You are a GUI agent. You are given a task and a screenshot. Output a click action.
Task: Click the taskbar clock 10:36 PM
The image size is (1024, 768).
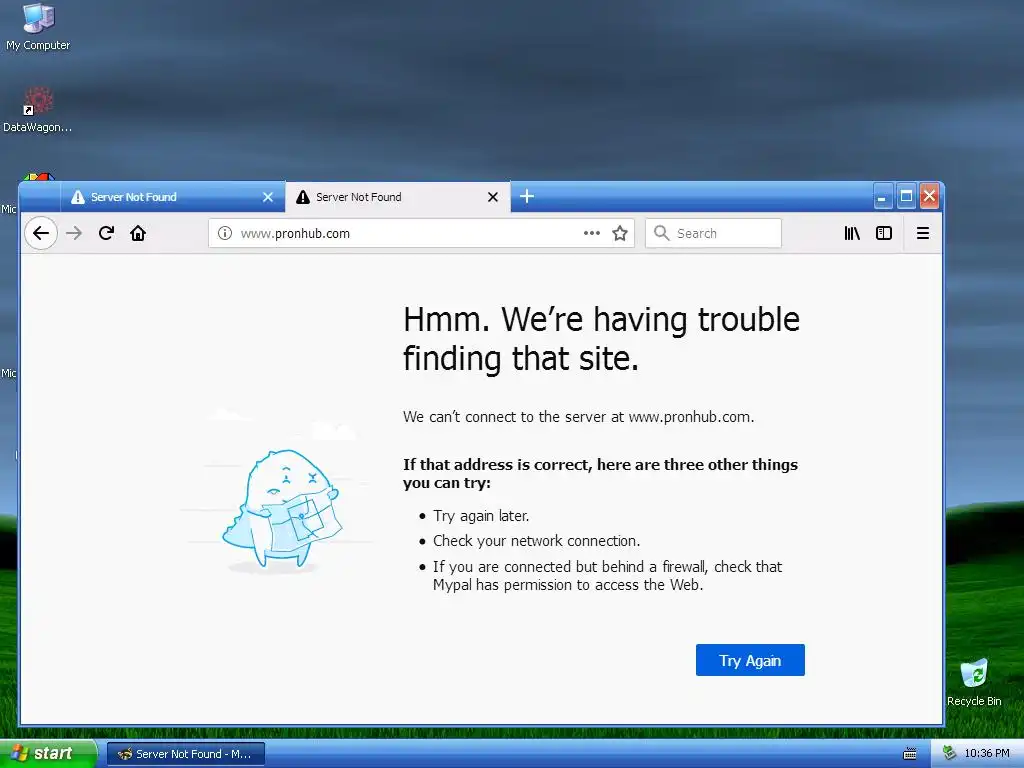pyautogui.click(x=987, y=754)
